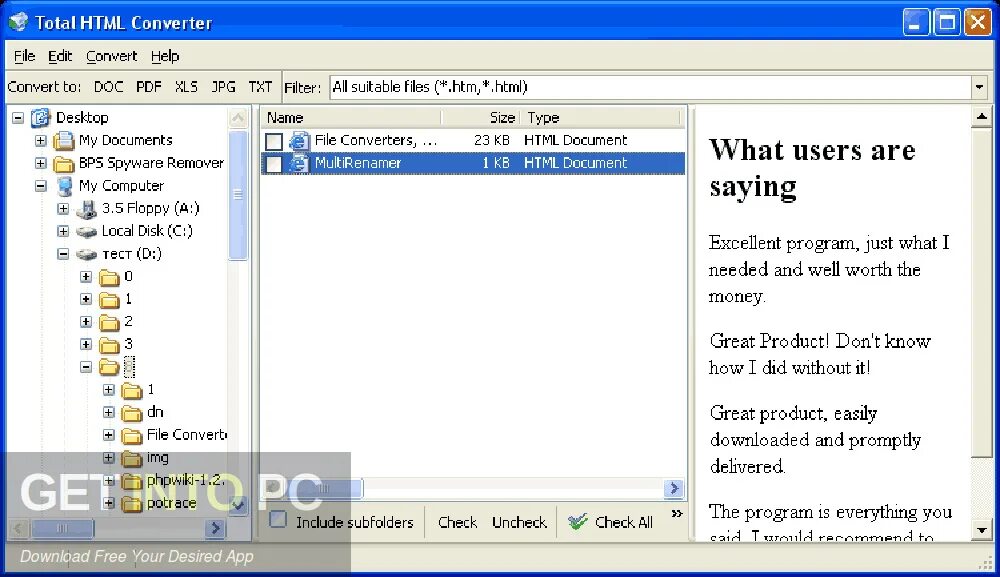Collapse the Desktop tree node
The width and height of the screenshot is (1000, 577).
18,117
